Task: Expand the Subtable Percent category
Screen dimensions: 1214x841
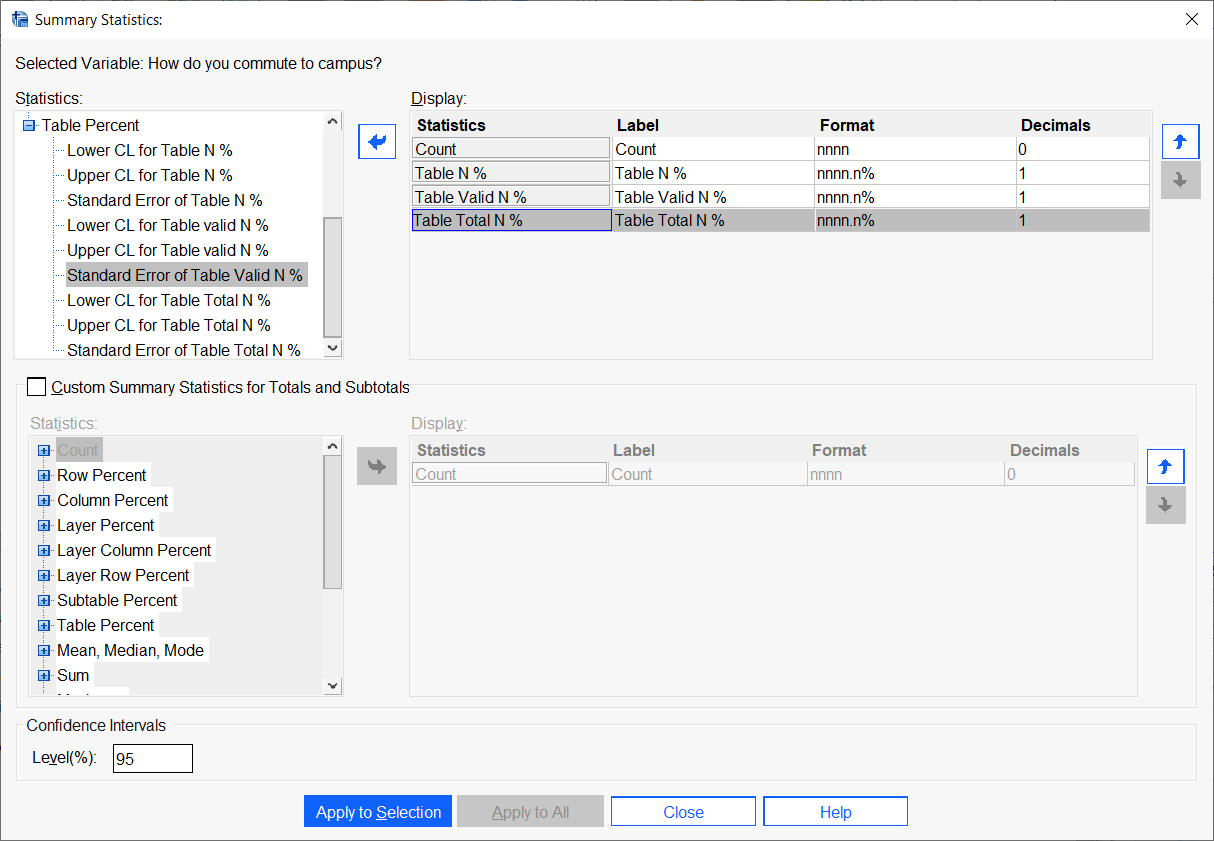Action: [42, 600]
